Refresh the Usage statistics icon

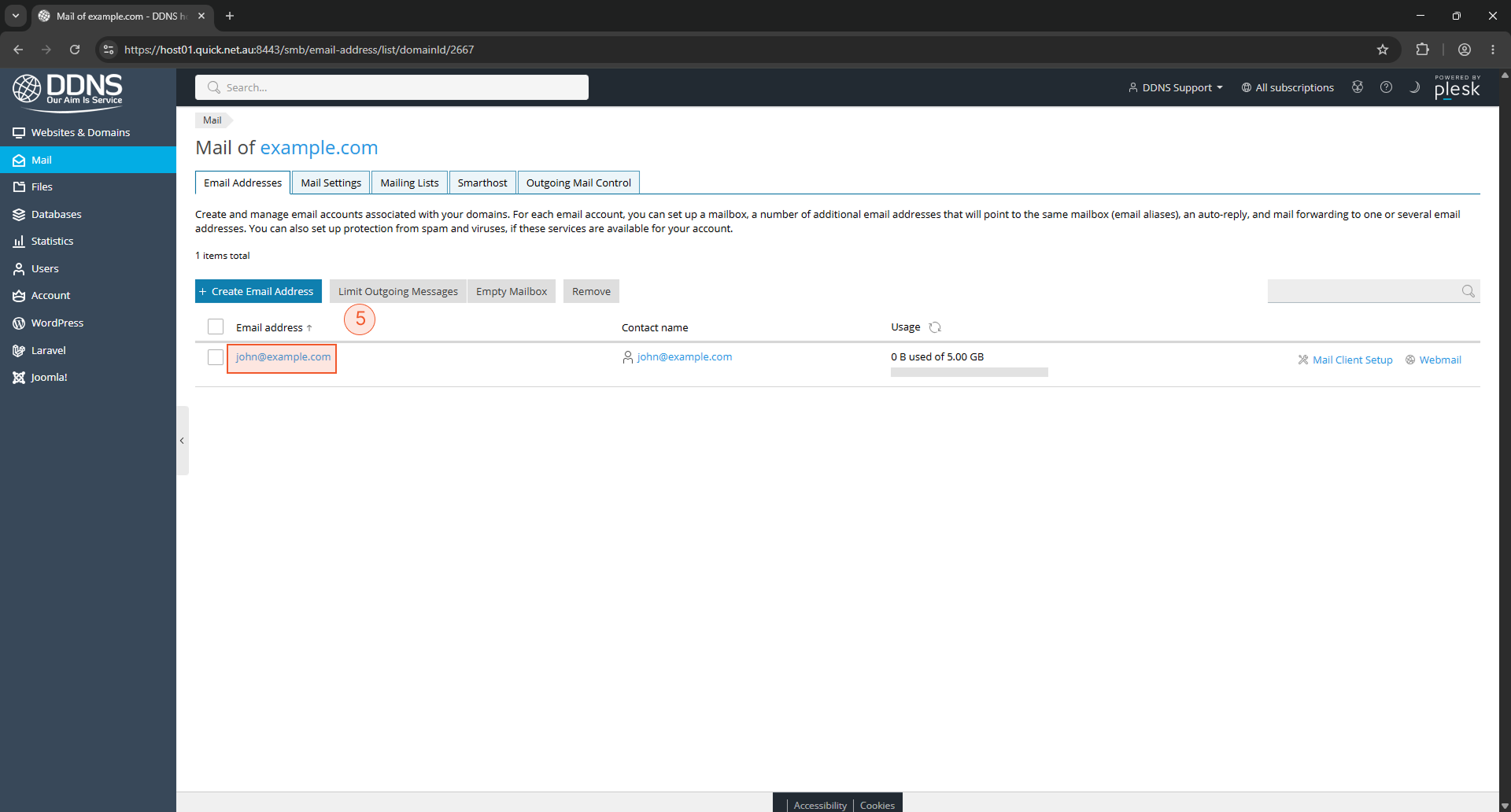tap(935, 327)
